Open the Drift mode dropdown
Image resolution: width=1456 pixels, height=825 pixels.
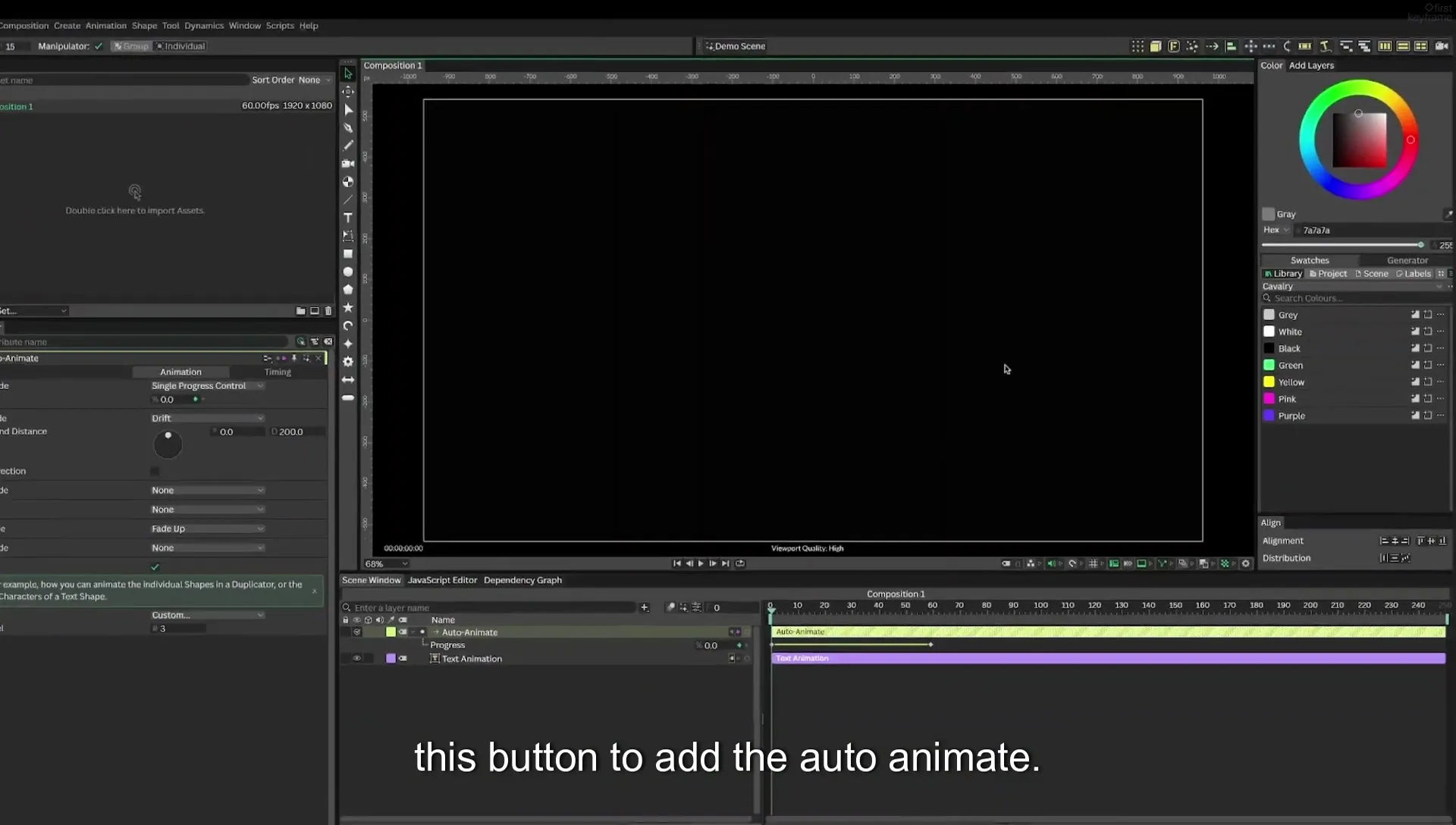(207, 418)
